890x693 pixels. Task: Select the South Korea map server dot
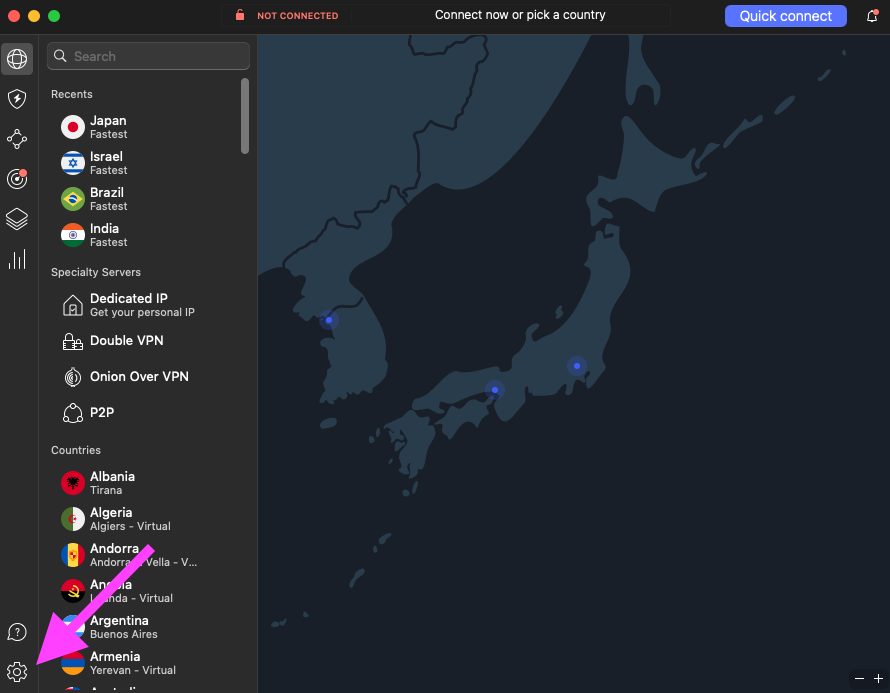pos(329,320)
